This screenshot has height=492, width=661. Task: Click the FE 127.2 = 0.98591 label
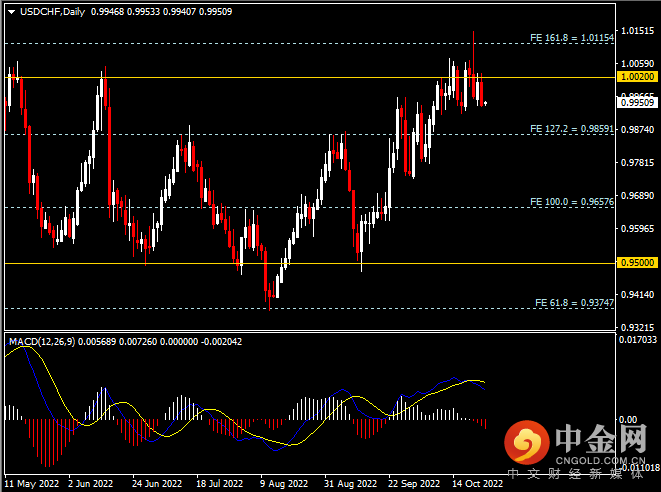[572, 129]
